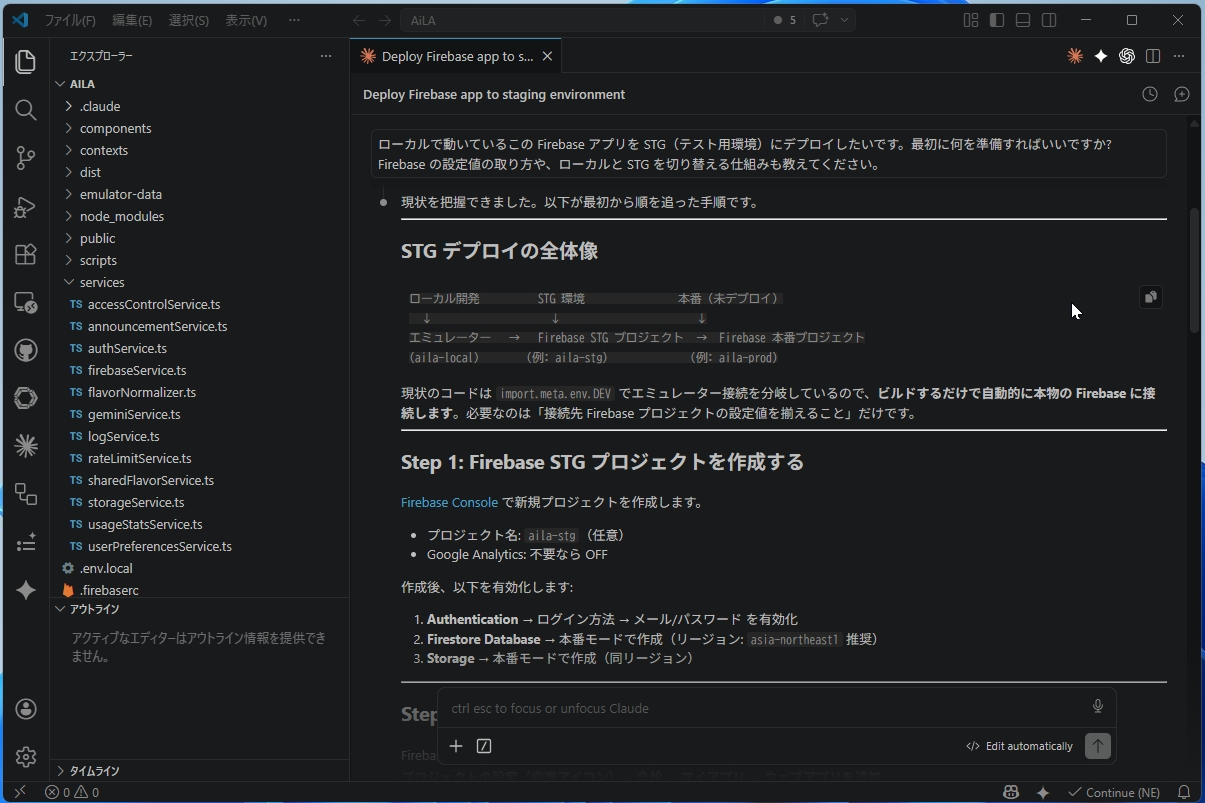Split the editor to the right

(1153, 56)
